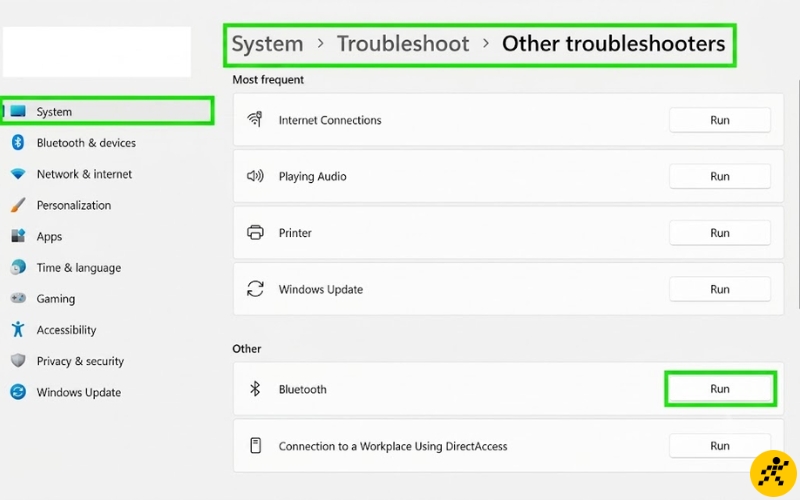Click the Printer label
The height and width of the screenshot is (500, 800).
(x=295, y=233)
